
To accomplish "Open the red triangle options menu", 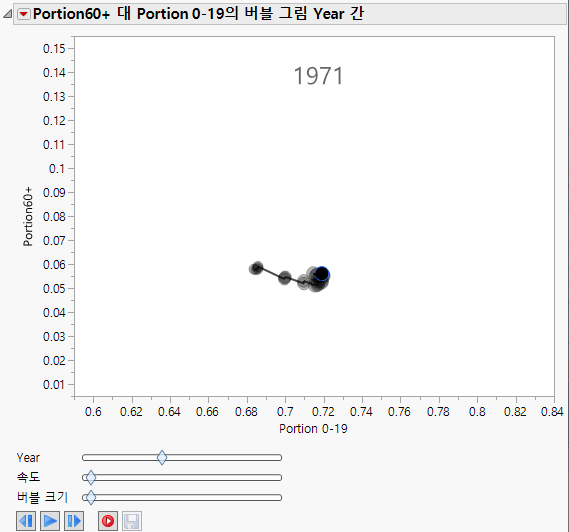I will click(24, 14).
